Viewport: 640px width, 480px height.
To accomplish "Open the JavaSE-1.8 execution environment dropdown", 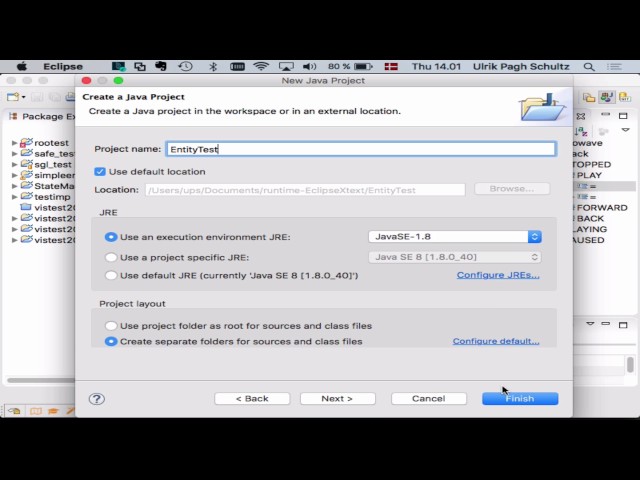I will (455, 237).
